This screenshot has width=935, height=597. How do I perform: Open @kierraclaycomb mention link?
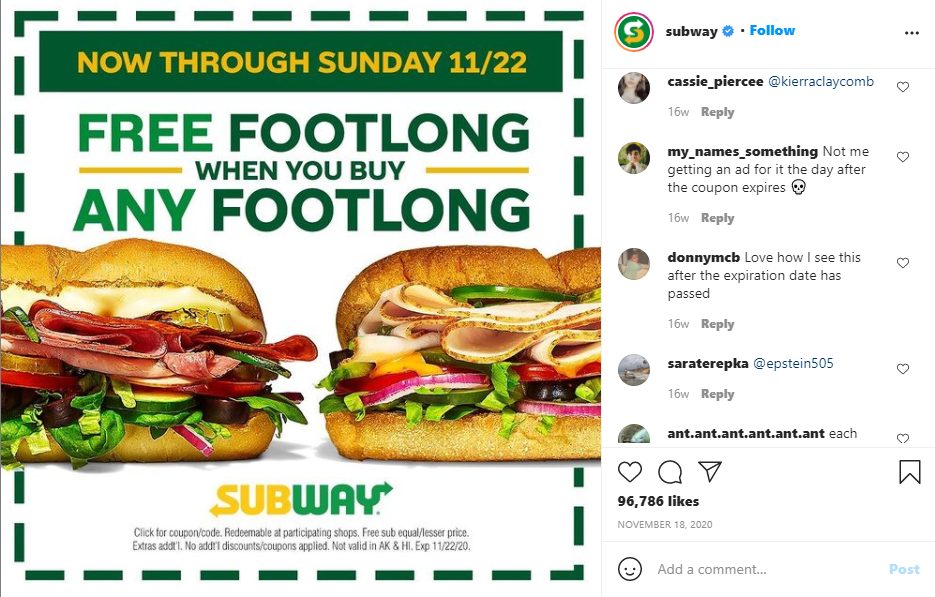821,82
